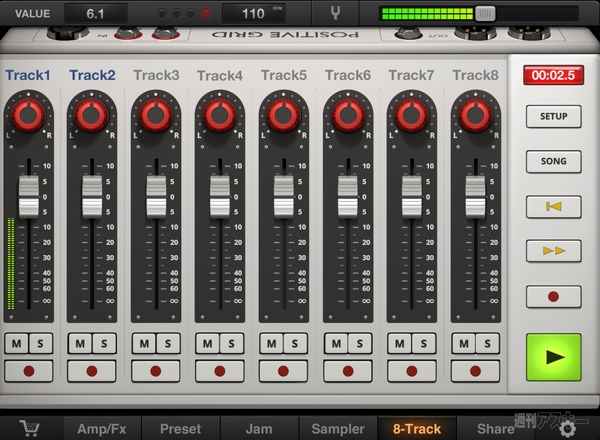Open settings gear icon
This screenshot has height=440, width=600.
click(568, 428)
